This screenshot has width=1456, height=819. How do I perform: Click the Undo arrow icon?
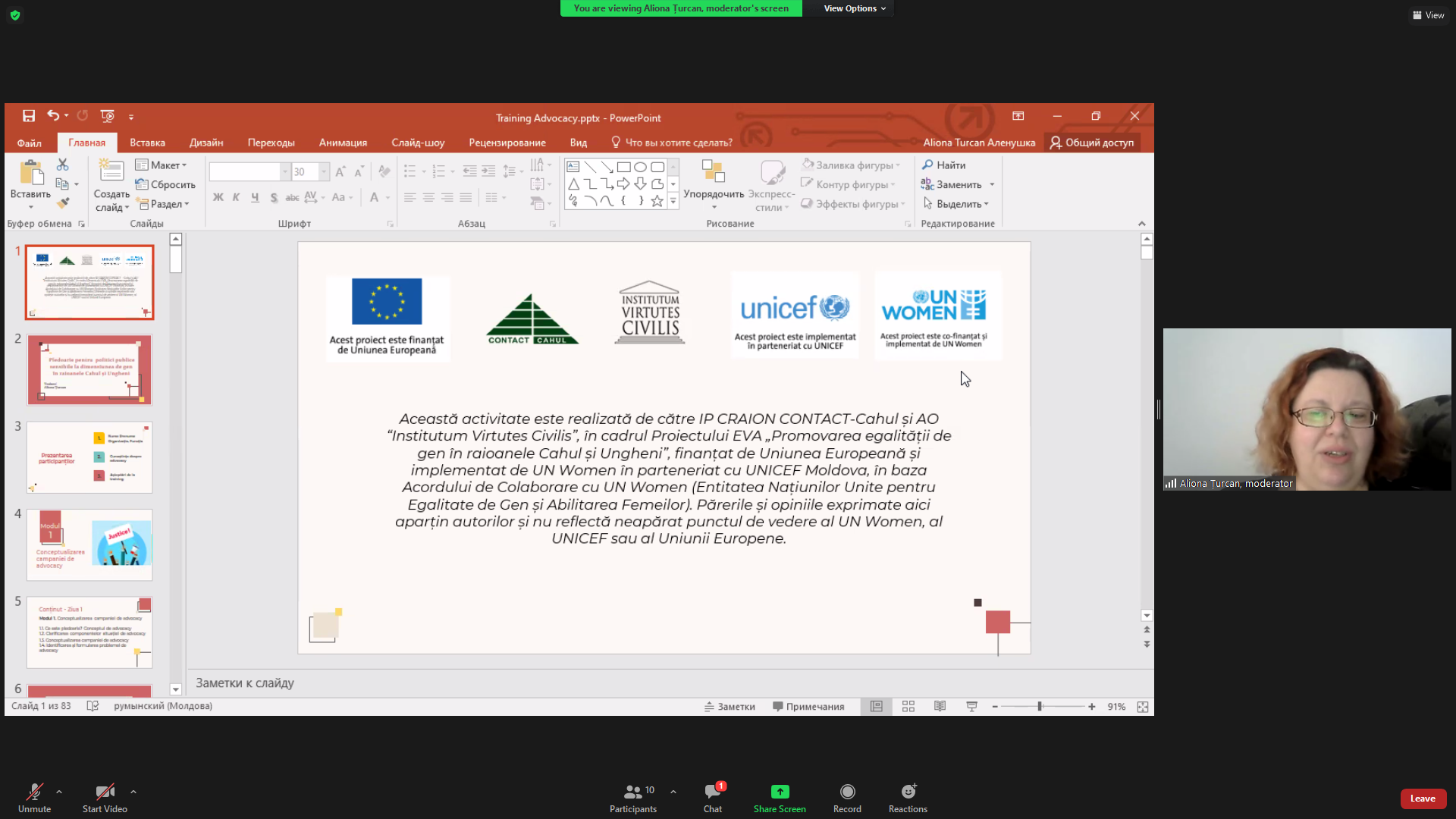(52, 116)
